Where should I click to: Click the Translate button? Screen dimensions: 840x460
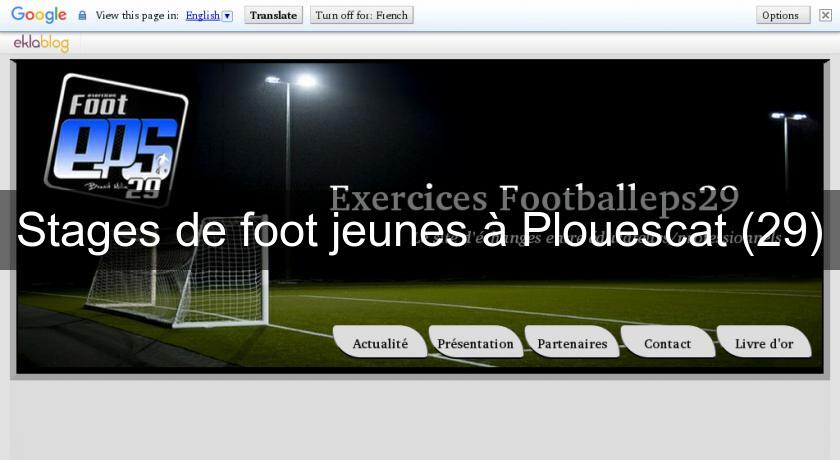point(273,16)
